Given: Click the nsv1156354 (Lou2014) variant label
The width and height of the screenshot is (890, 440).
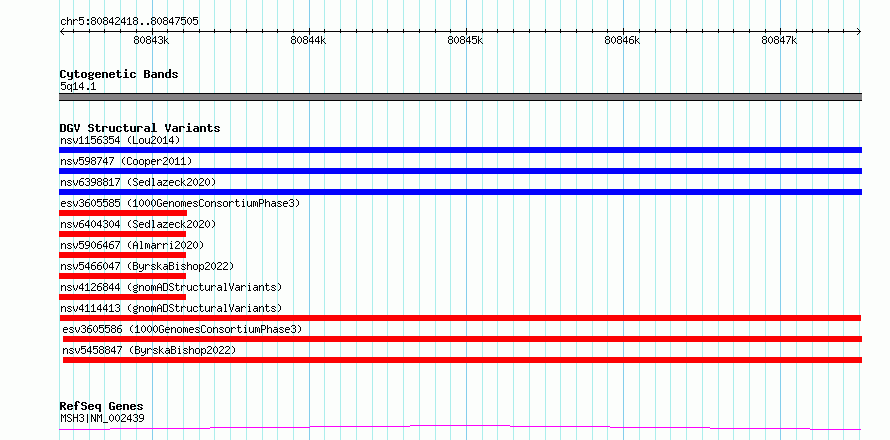Looking at the screenshot, I should 120,140.
